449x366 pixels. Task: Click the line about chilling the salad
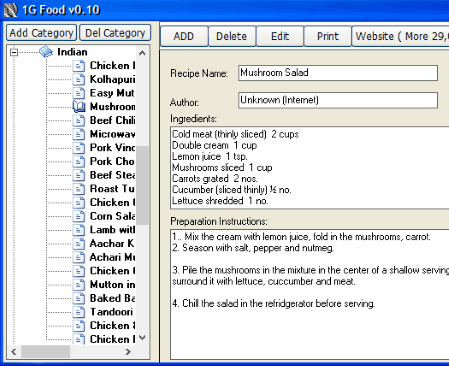(273, 303)
